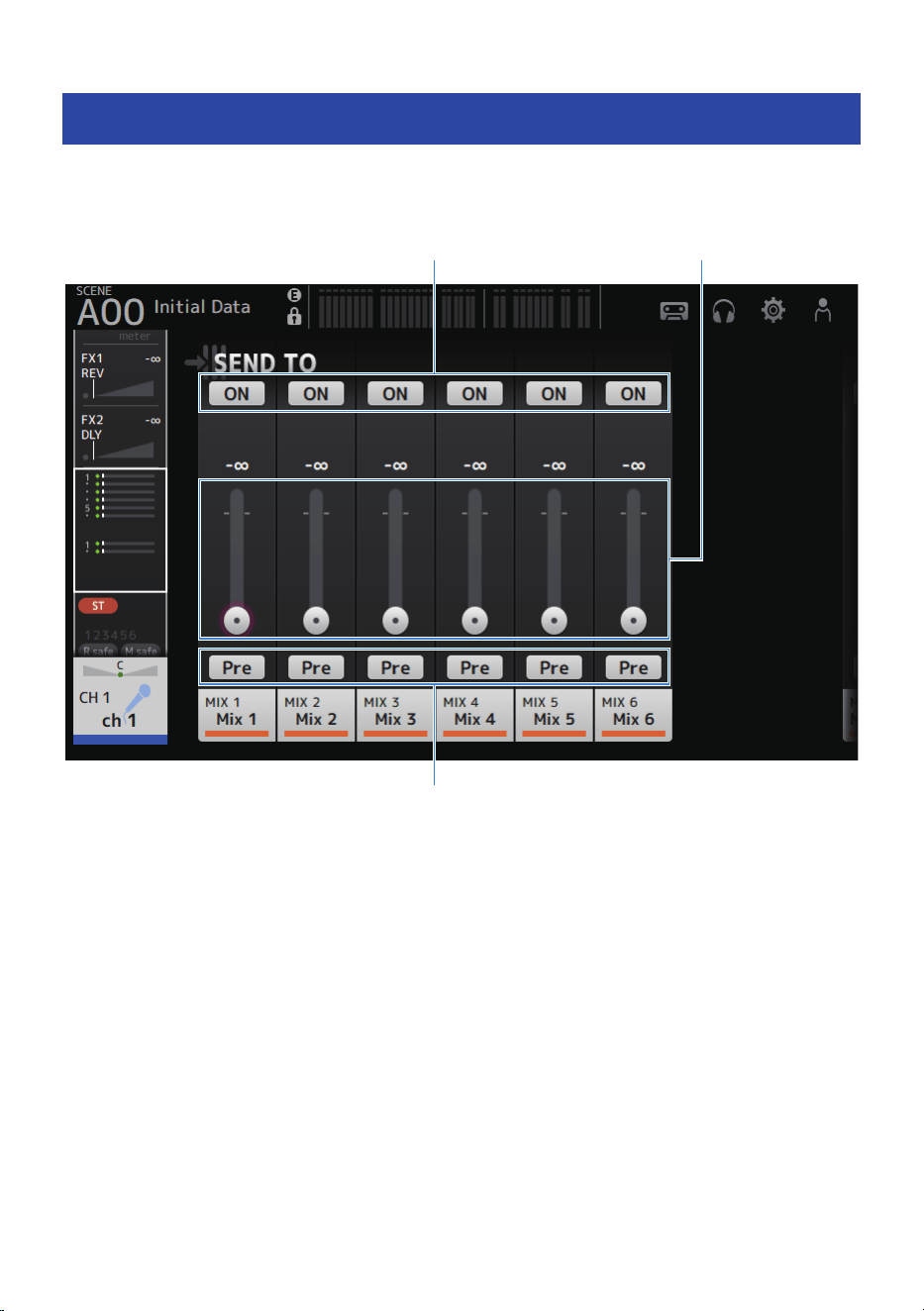The height and width of the screenshot is (1311, 924).
Task: Toggle Pre for Mix 6 send
Action: click(633, 667)
